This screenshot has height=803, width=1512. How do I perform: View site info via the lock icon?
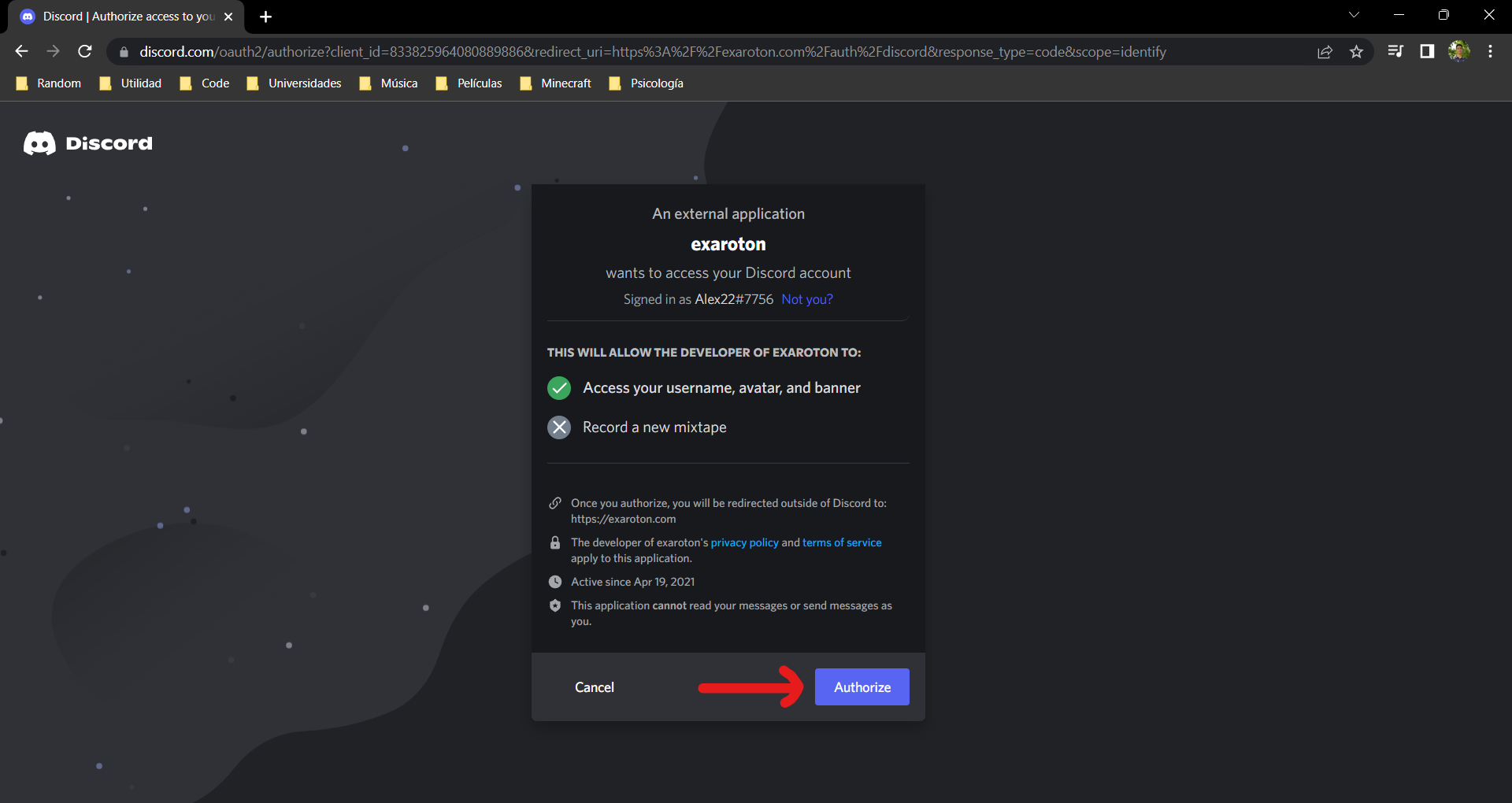pos(124,52)
